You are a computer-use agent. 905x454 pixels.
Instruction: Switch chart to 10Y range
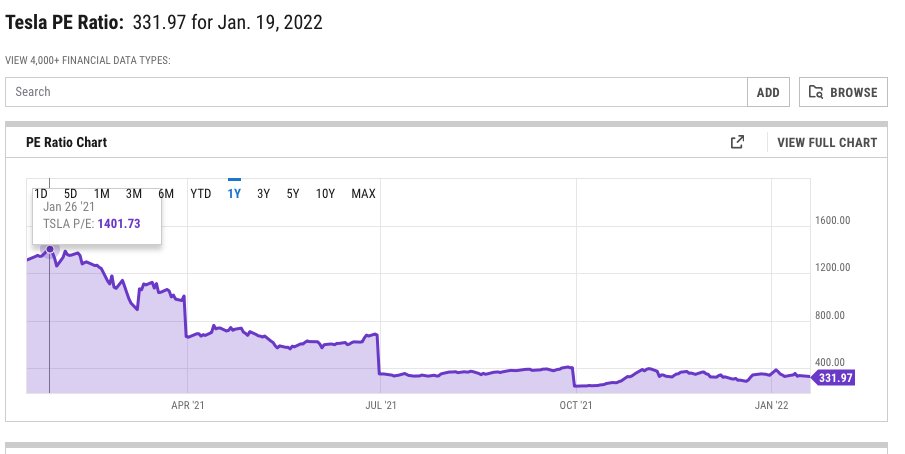click(325, 193)
